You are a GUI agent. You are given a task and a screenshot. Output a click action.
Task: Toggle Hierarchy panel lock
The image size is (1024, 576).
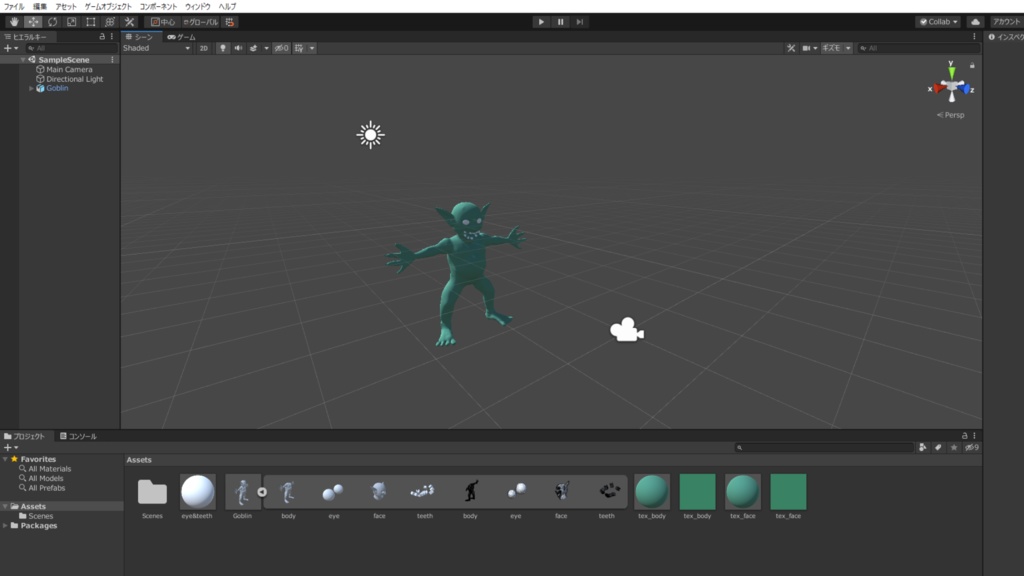click(x=102, y=37)
